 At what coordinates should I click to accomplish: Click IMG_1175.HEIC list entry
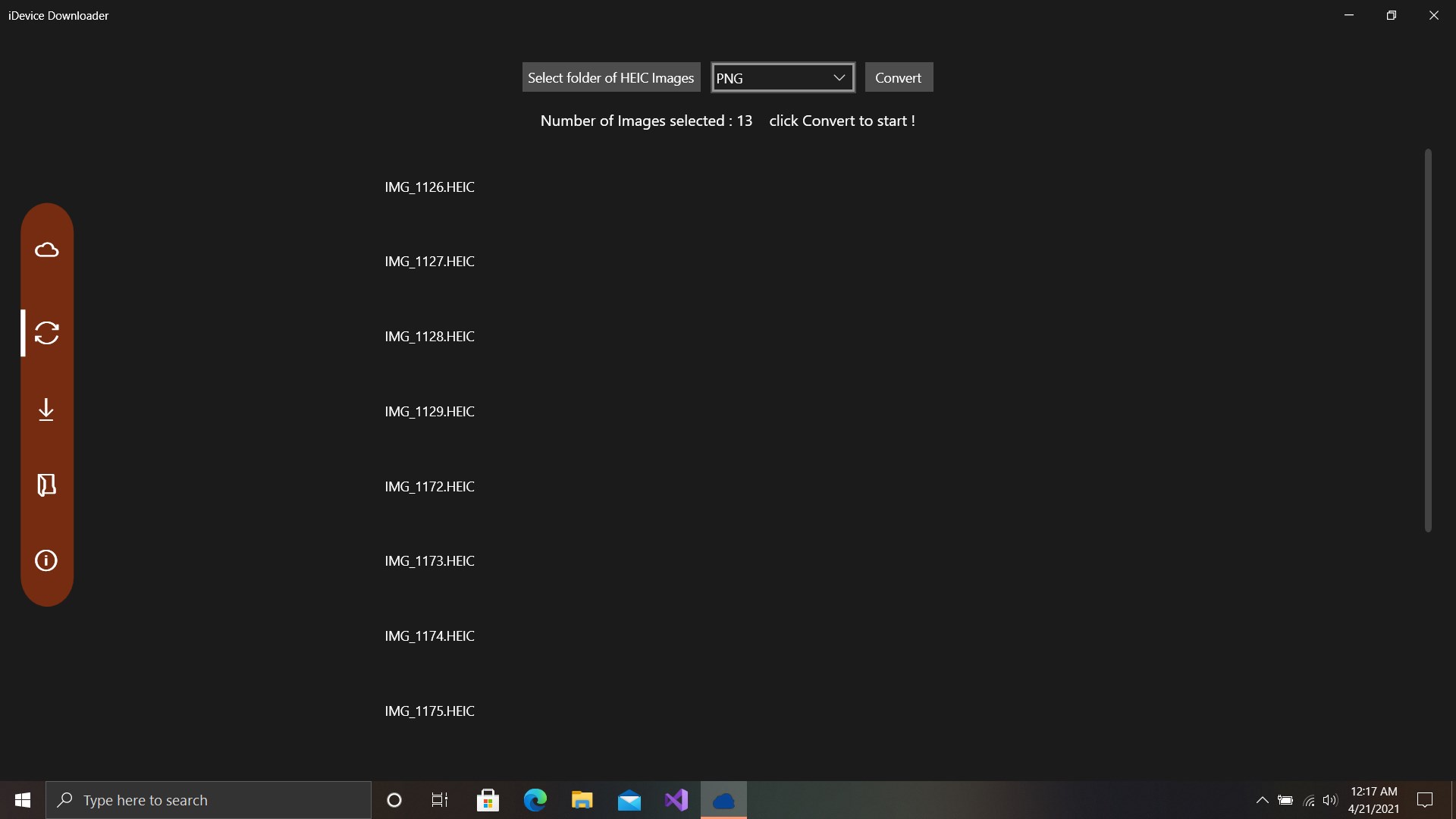point(429,711)
